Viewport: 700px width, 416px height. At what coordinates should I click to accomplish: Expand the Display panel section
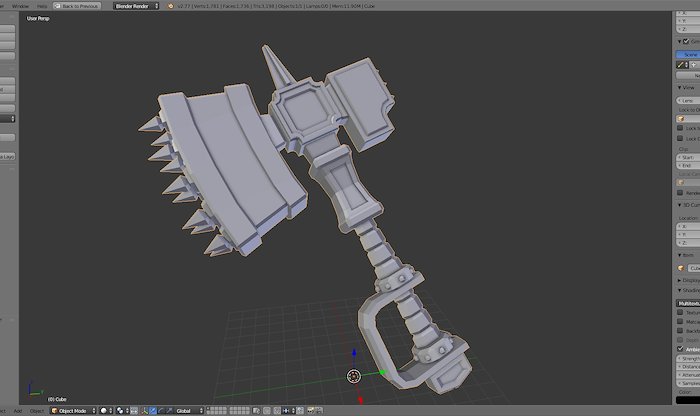[688, 280]
